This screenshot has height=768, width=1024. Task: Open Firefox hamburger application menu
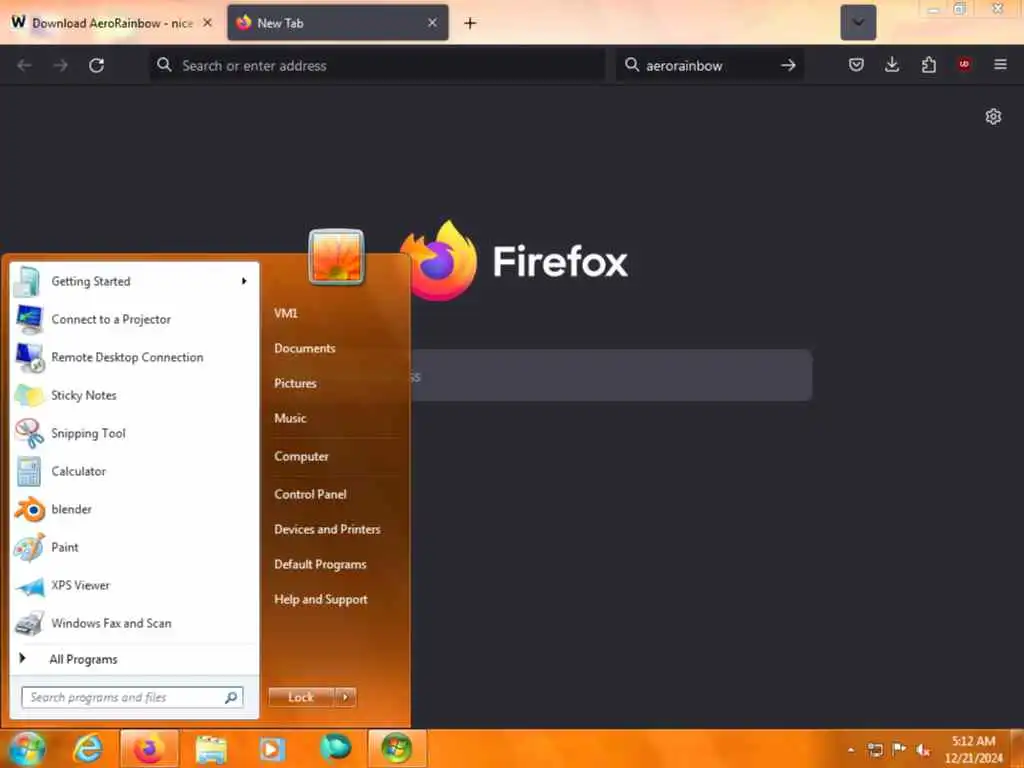pyautogui.click(x=1000, y=65)
